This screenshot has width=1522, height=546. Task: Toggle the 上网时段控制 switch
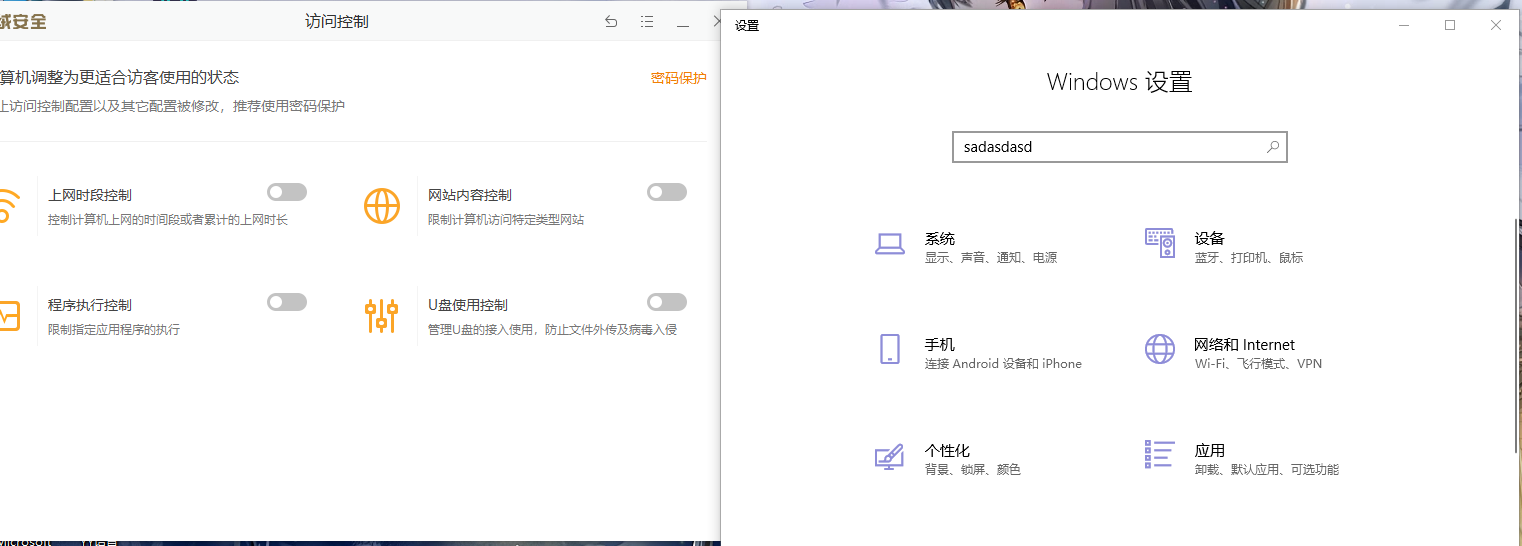point(287,192)
